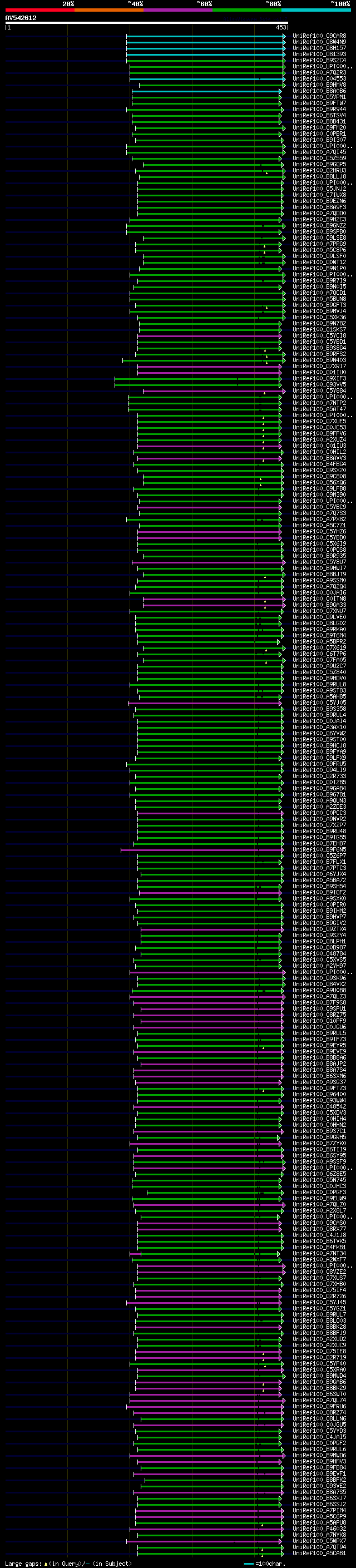
Task: Select the UniRef100_B9HMV8 label
Action: click(319, 85)
